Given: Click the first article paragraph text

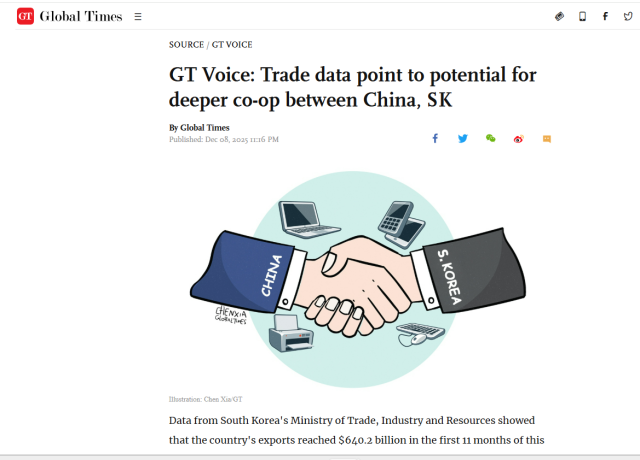Looking at the screenshot, I should click(x=358, y=431).
